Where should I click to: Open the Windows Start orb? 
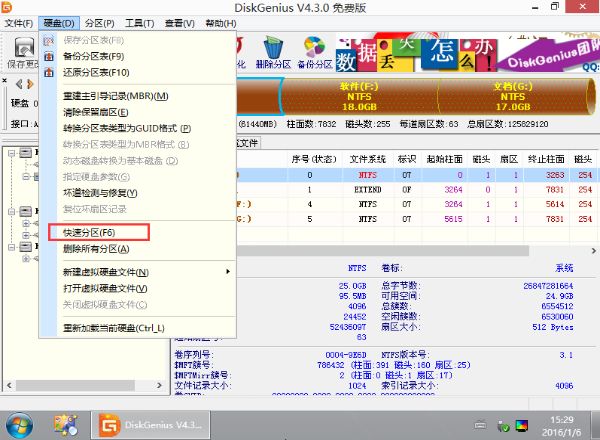(18, 425)
